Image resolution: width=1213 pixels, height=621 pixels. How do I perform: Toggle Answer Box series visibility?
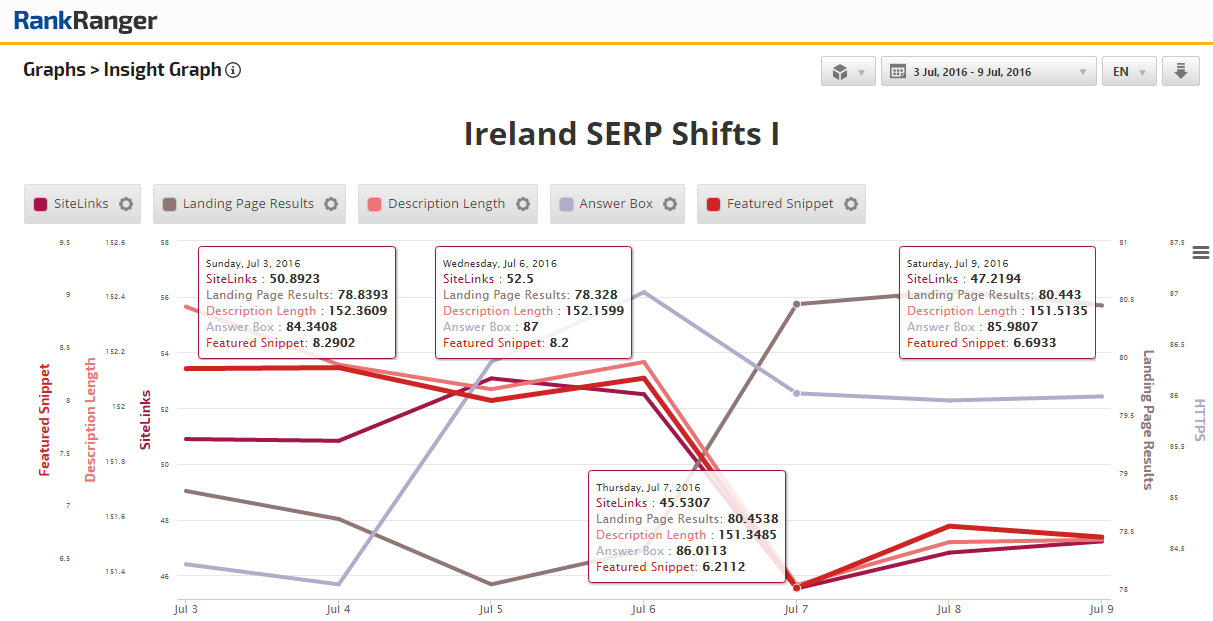coord(615,204)
